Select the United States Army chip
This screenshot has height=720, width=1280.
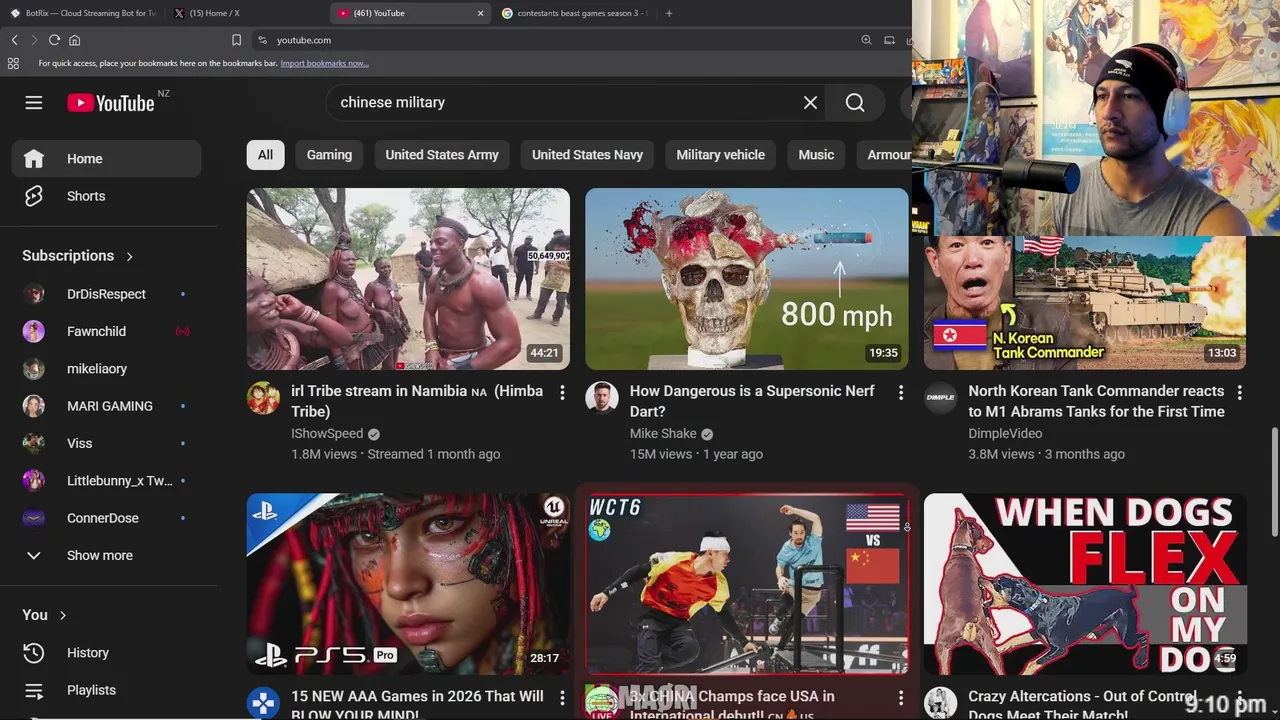point(442,155)
